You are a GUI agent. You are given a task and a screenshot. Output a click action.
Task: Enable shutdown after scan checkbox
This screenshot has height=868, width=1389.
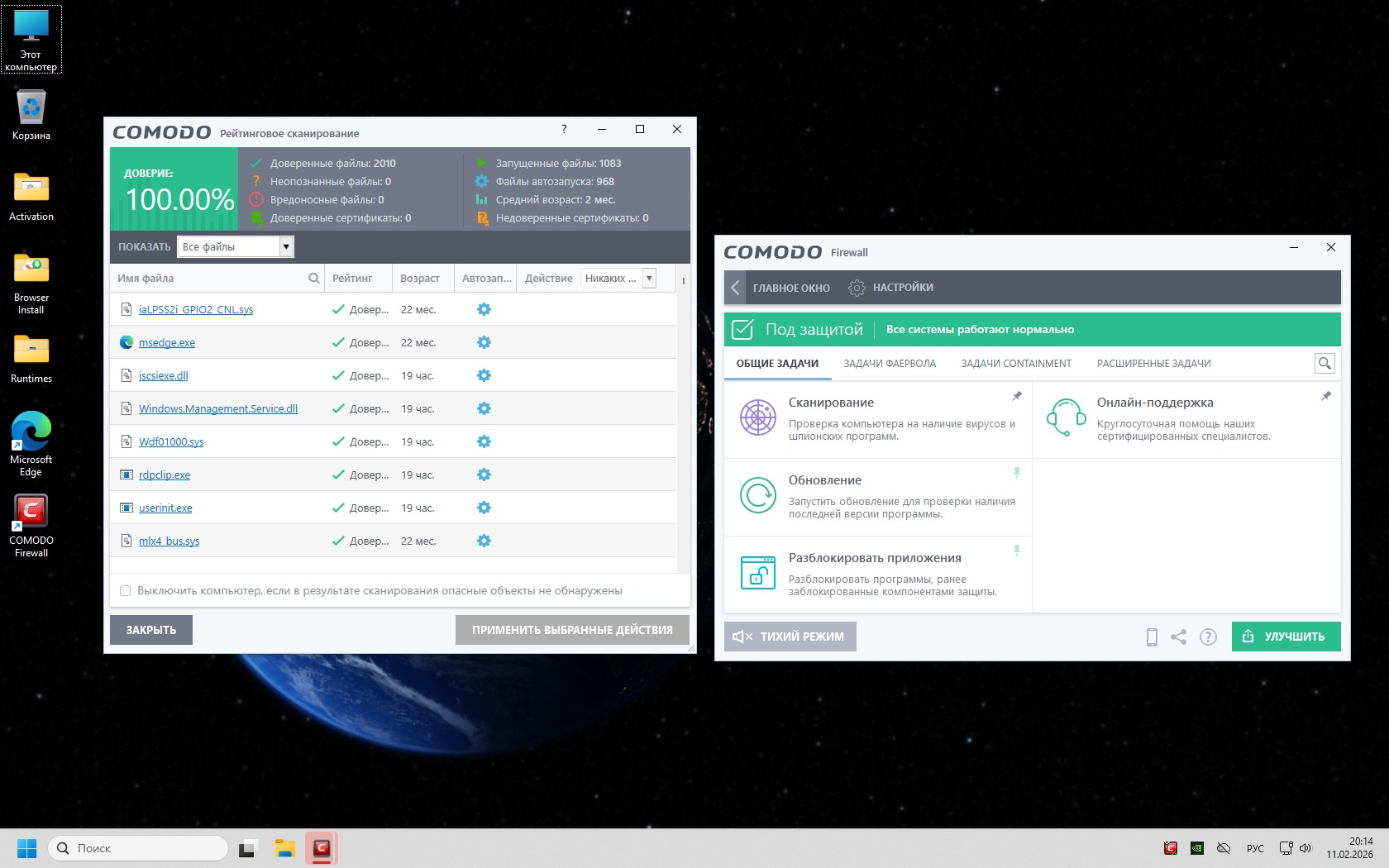click(126, 591)
